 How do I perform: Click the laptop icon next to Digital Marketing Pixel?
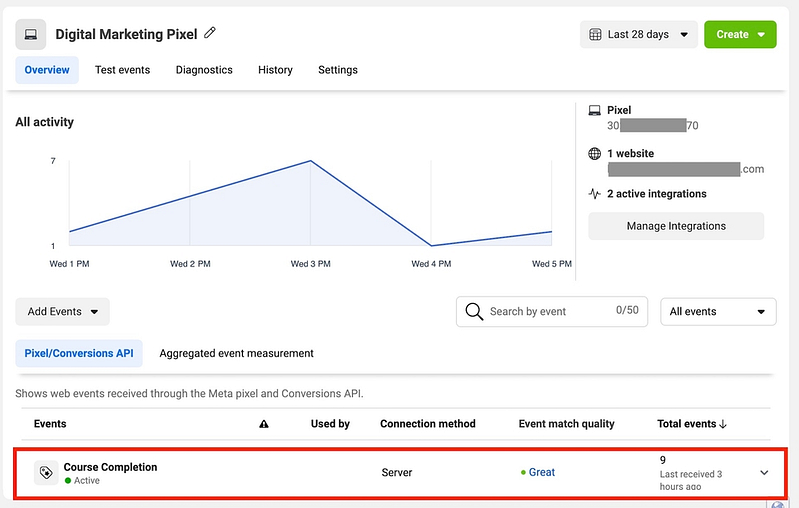[x=30, y=35]
